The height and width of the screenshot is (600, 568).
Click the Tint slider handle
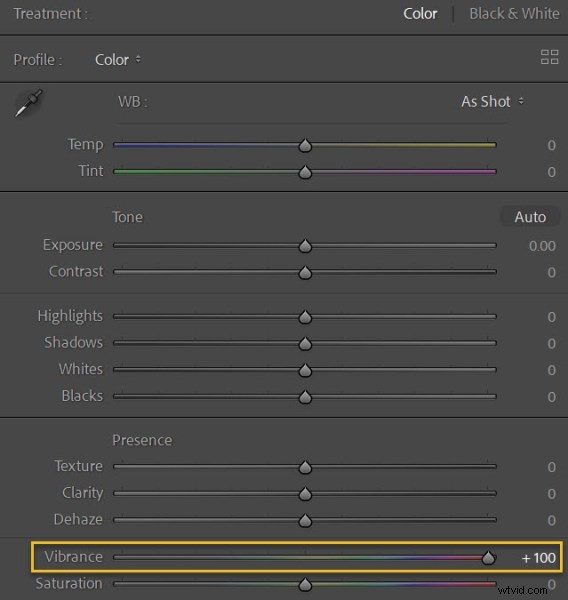click(305, 172)
